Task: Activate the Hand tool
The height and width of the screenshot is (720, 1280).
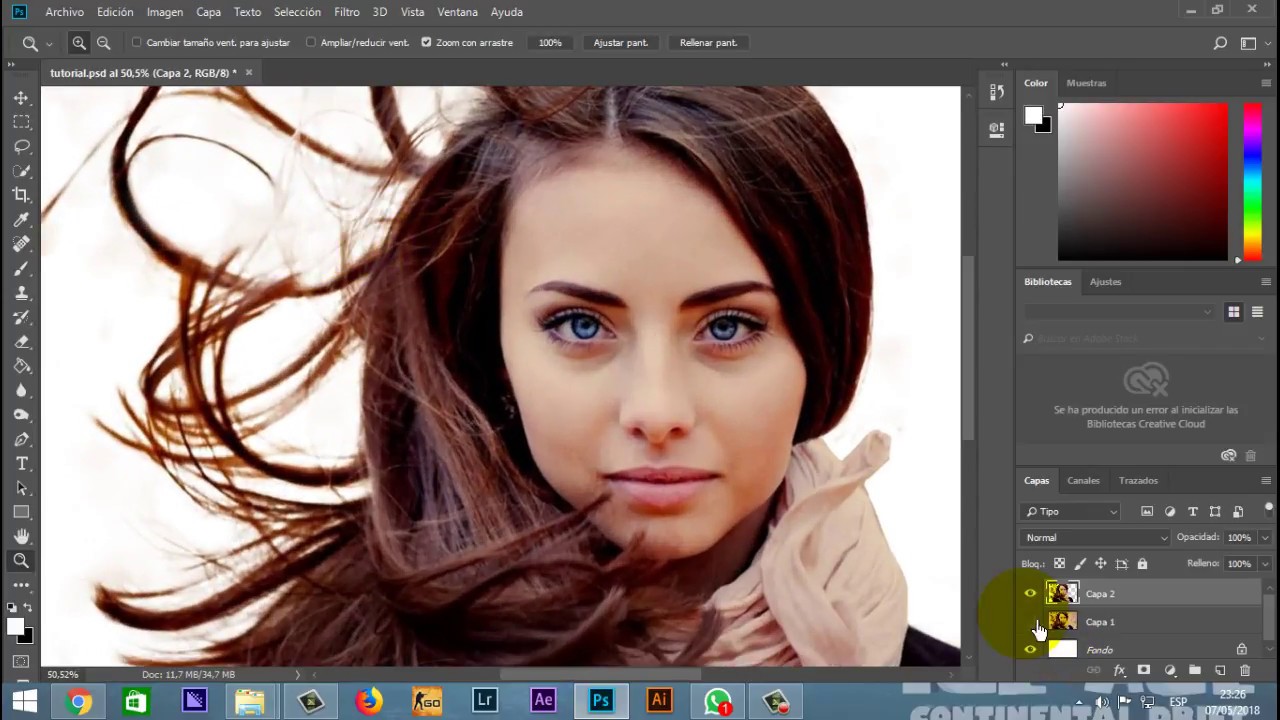Action: click(x=21, y=537)
